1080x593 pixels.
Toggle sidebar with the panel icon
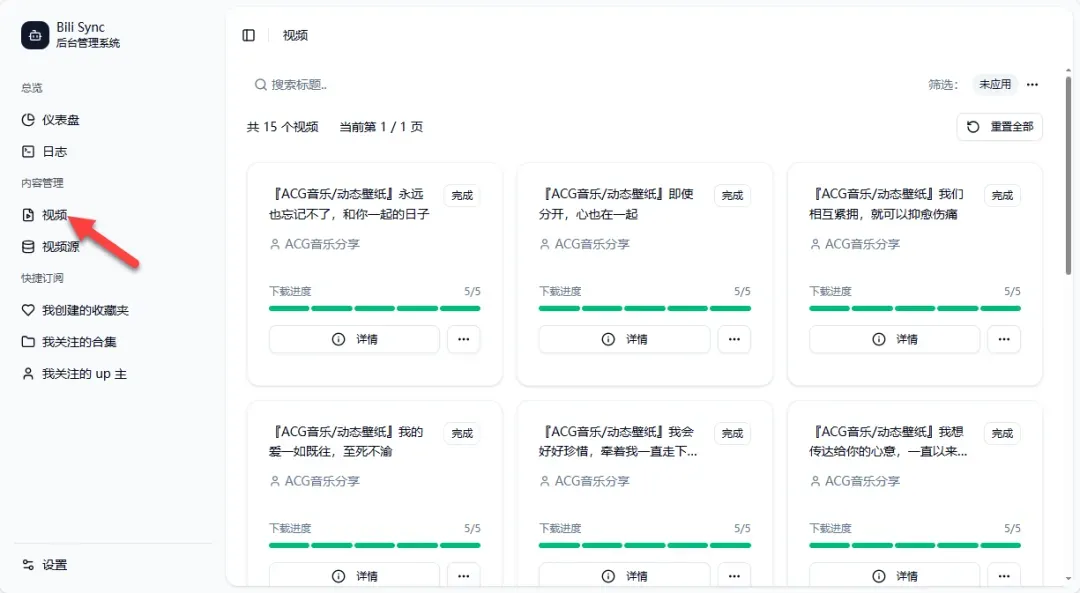(x=249, y=35)
